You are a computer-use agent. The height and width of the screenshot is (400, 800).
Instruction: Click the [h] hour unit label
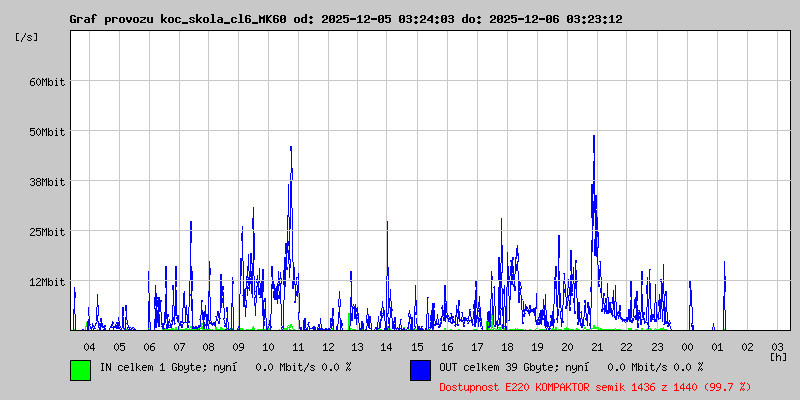(x=778, y=357)
